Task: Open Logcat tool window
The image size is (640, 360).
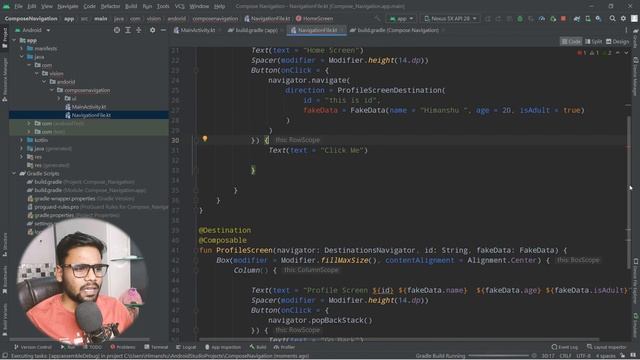Action: (x=186, y=347)
